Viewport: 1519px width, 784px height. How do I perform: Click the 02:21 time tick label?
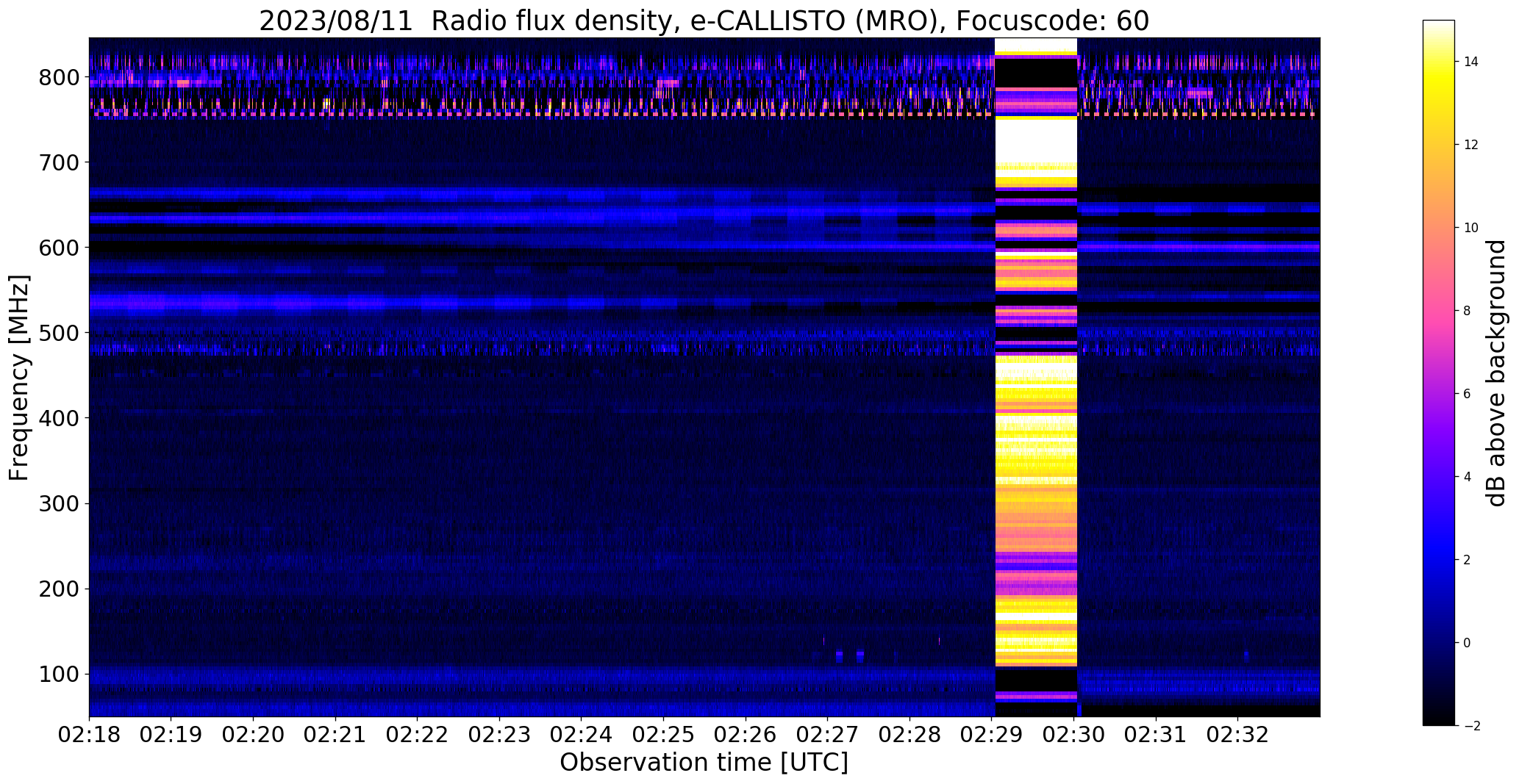(335, 735)
